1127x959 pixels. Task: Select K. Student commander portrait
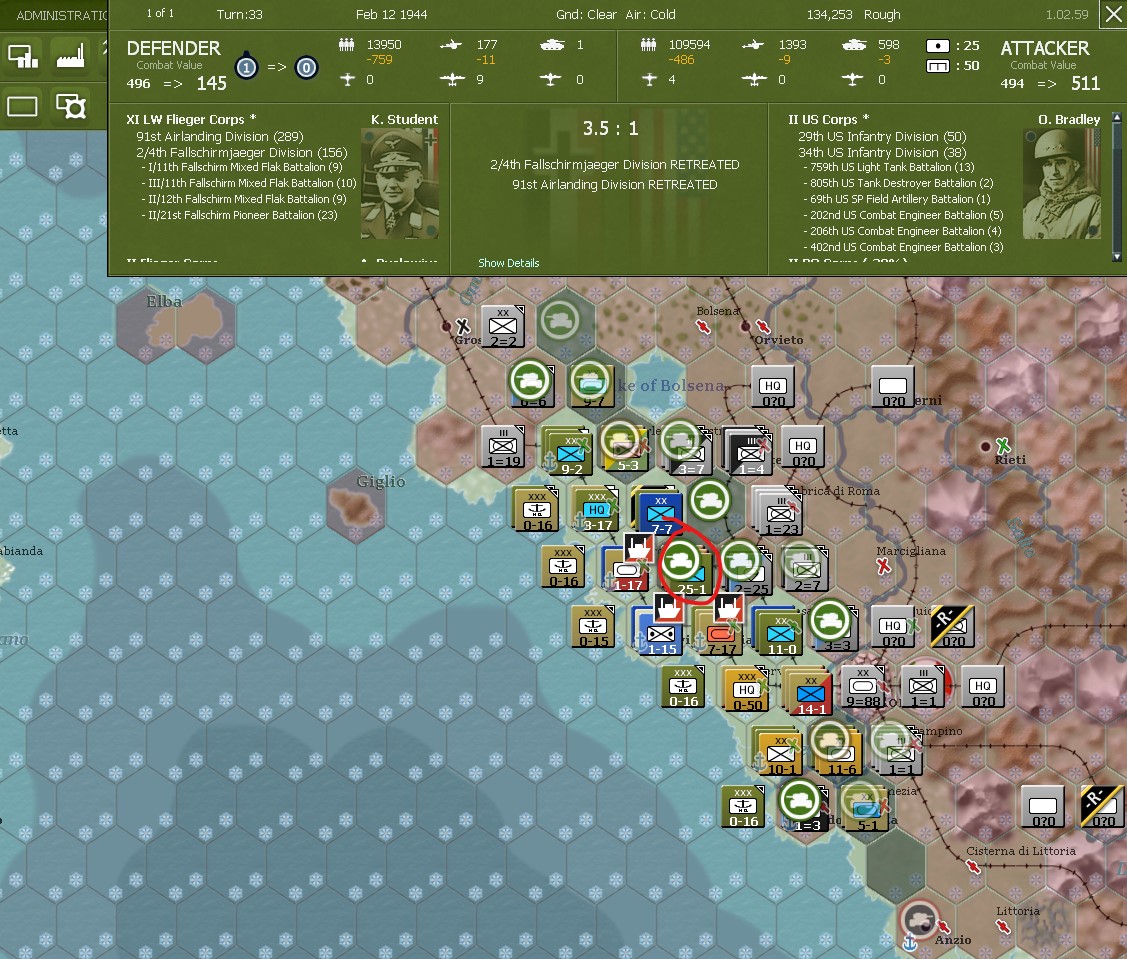(400, 183)
